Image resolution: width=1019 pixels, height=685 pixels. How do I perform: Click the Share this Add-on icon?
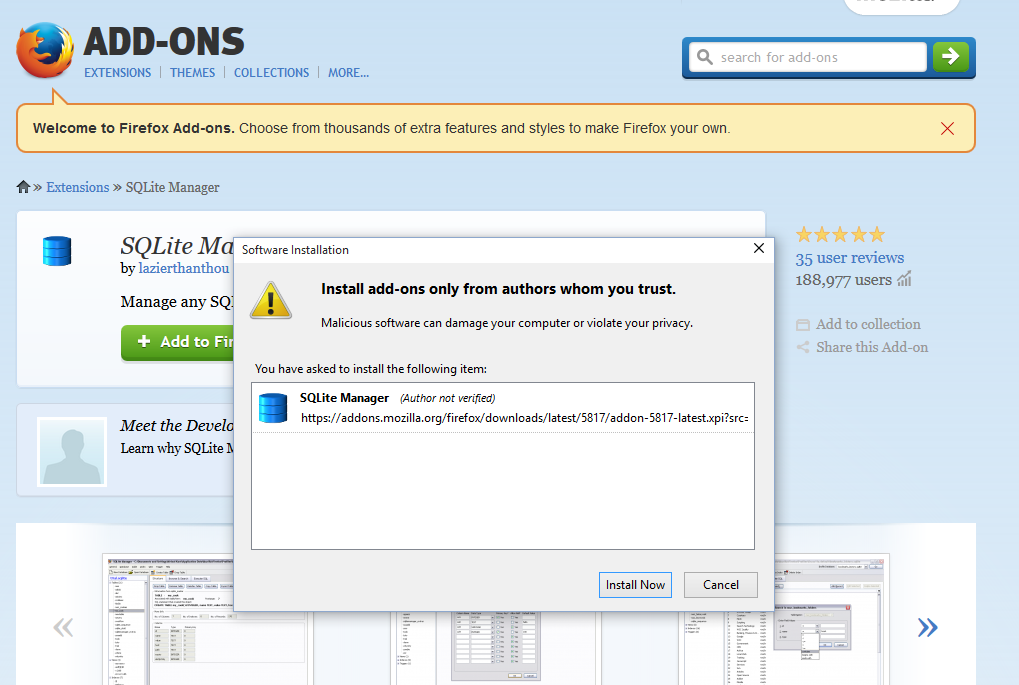[803, 347]
